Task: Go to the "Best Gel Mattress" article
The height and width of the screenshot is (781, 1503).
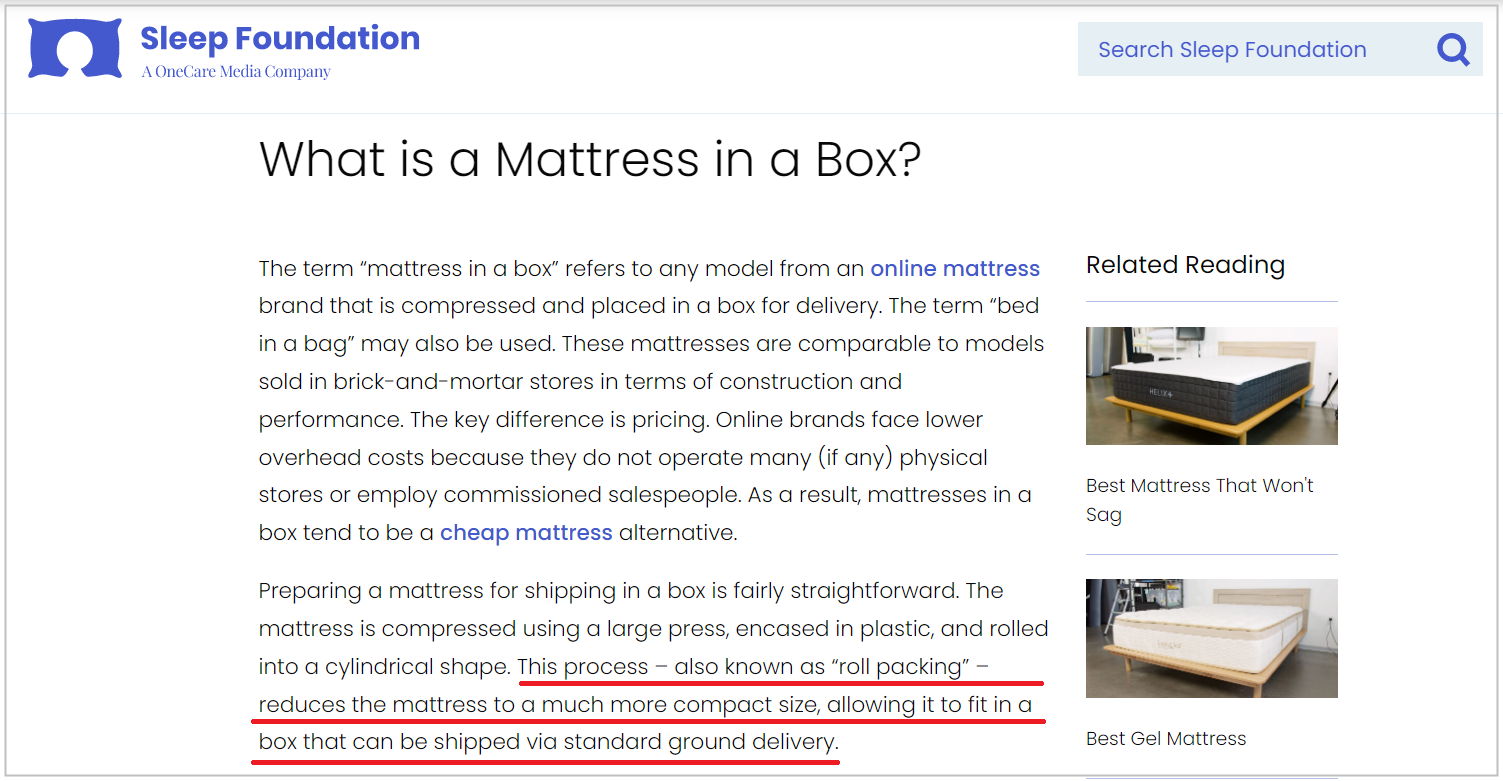Action: pos(1166,739)
